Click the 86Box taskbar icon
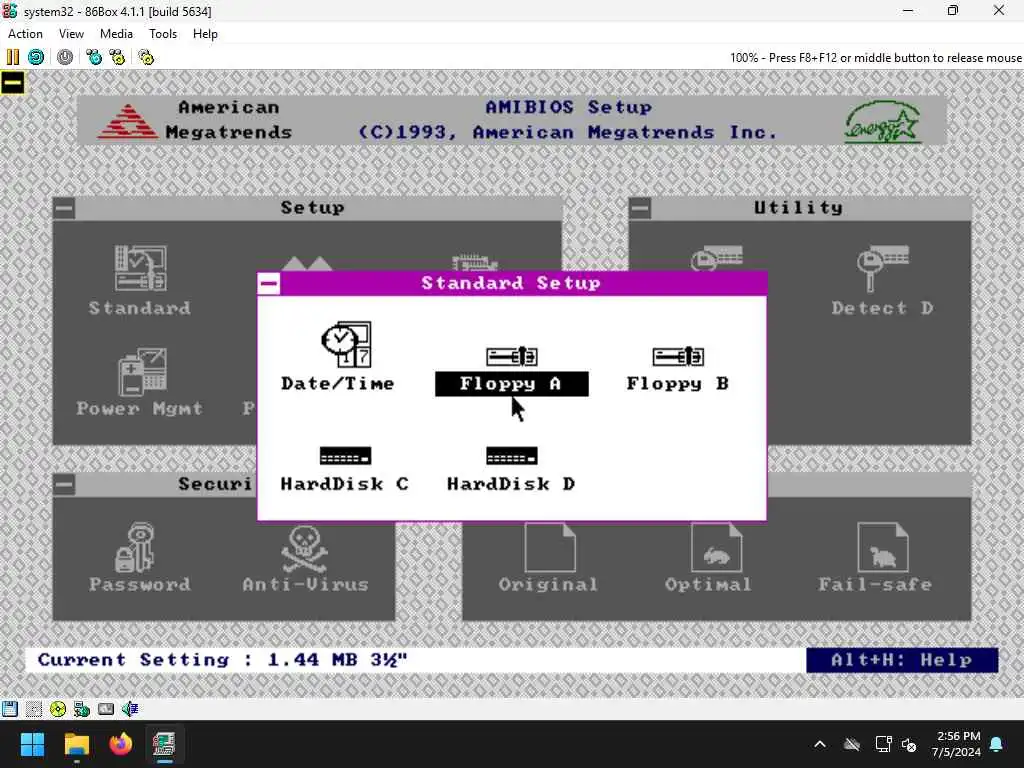 [164, 744]
